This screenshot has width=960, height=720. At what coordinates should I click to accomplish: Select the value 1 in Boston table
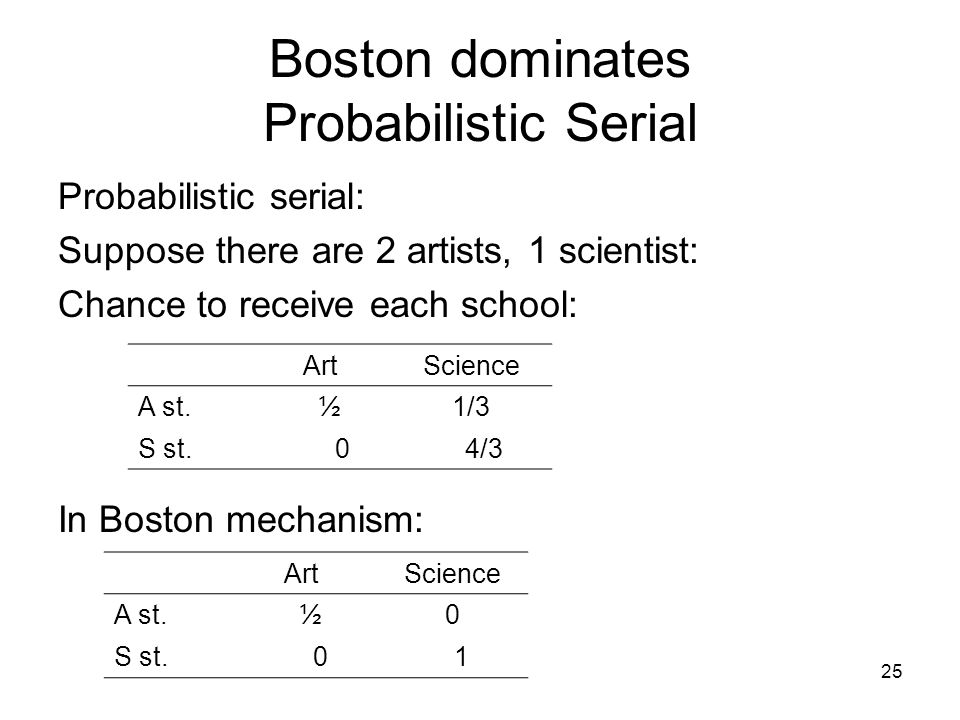(461, 656)
